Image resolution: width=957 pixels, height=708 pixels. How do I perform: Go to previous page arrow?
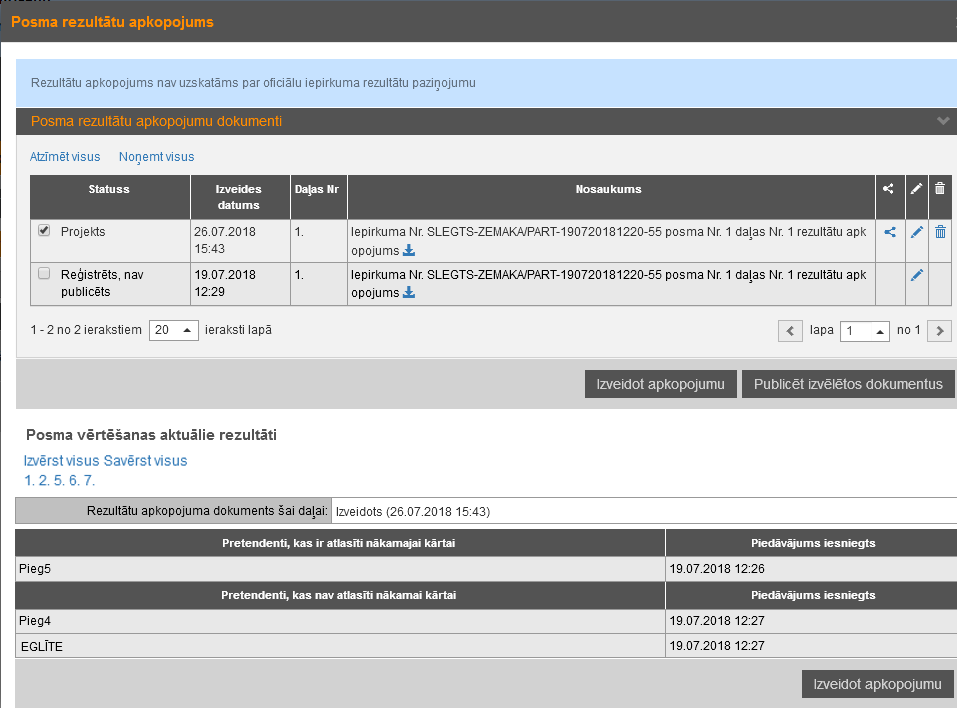coord(790,331)
